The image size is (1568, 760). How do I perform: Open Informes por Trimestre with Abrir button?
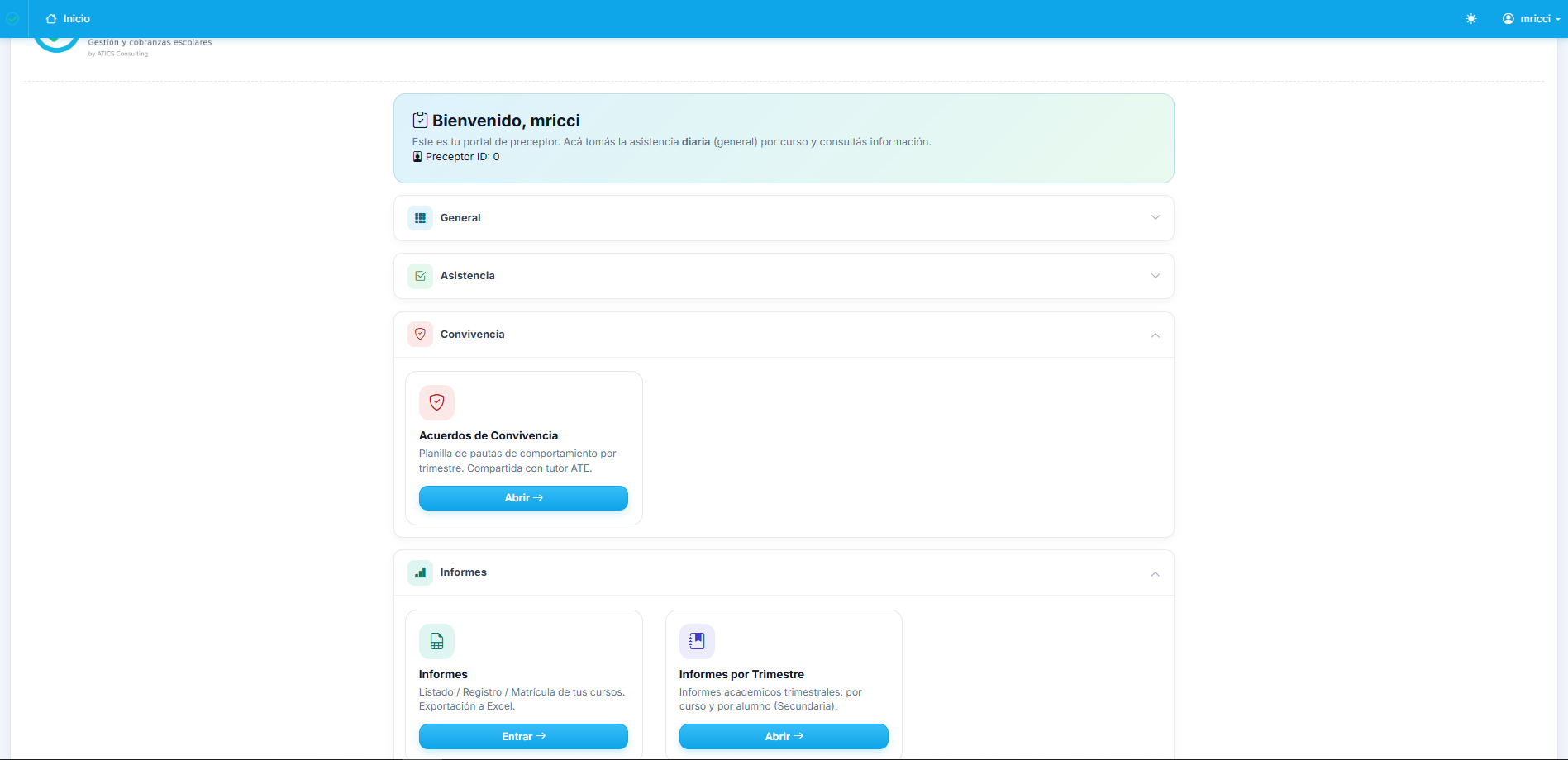coord(784,736)
